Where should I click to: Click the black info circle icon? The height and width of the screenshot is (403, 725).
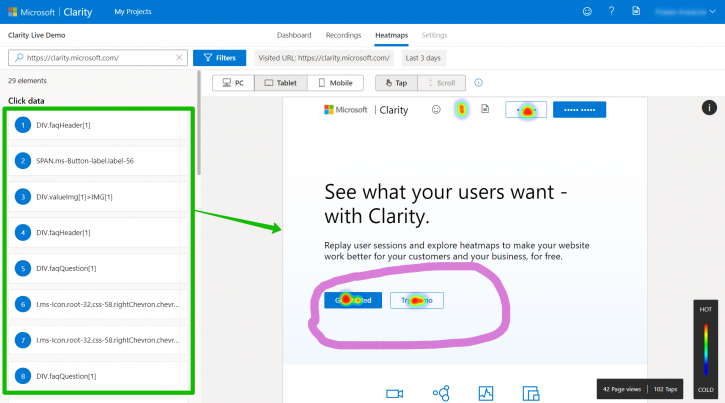[709, 108]
